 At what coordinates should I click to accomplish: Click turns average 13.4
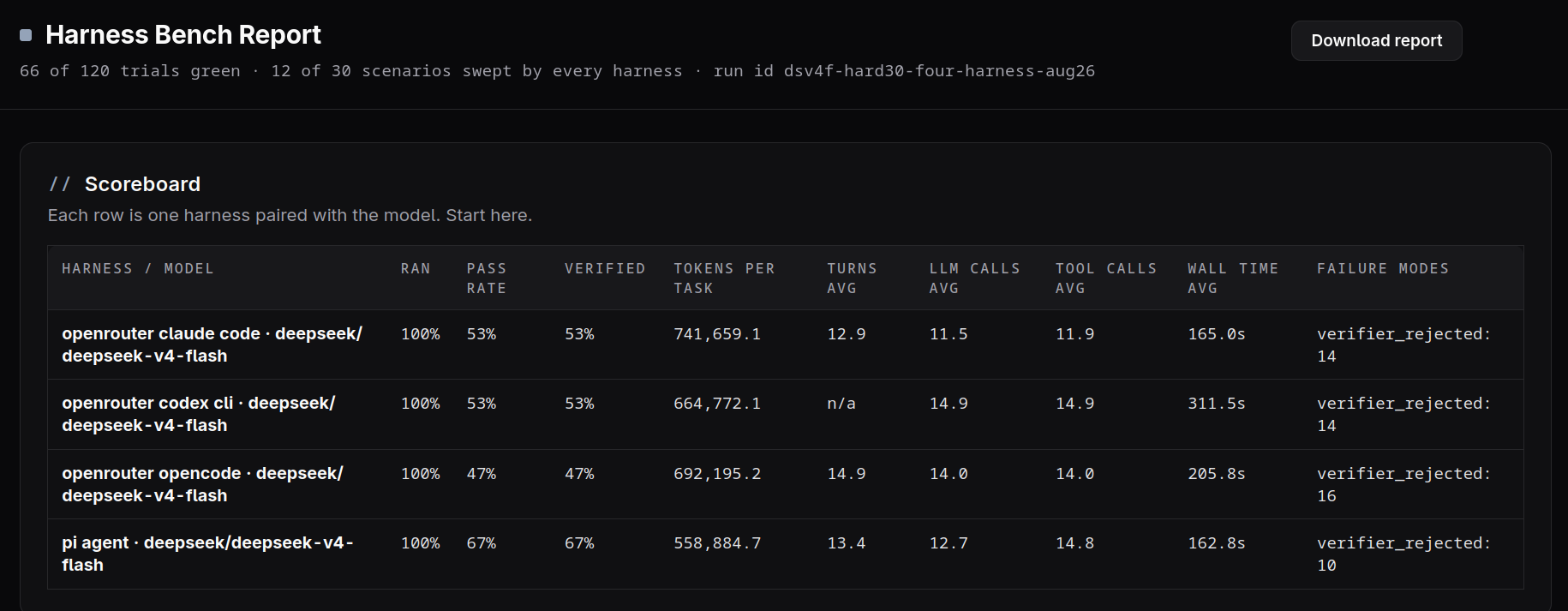coord(847,543)
